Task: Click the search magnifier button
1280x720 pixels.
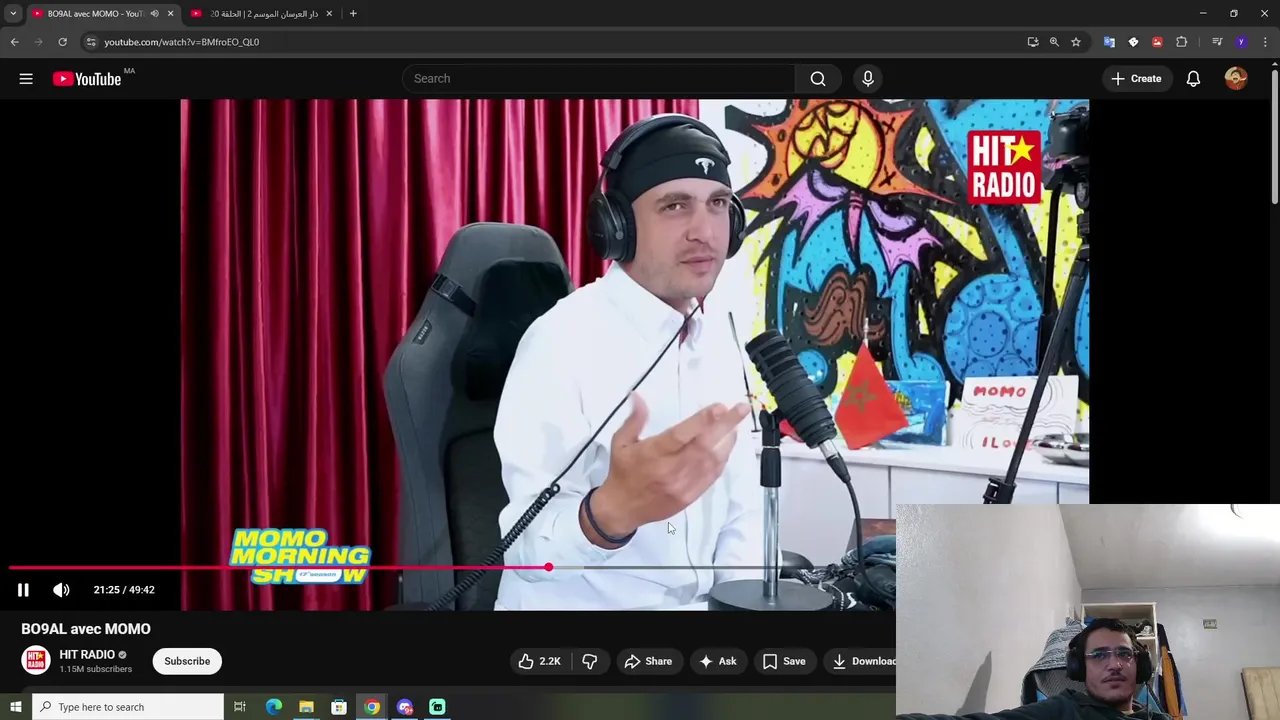Action: click(x=818, y=79)
